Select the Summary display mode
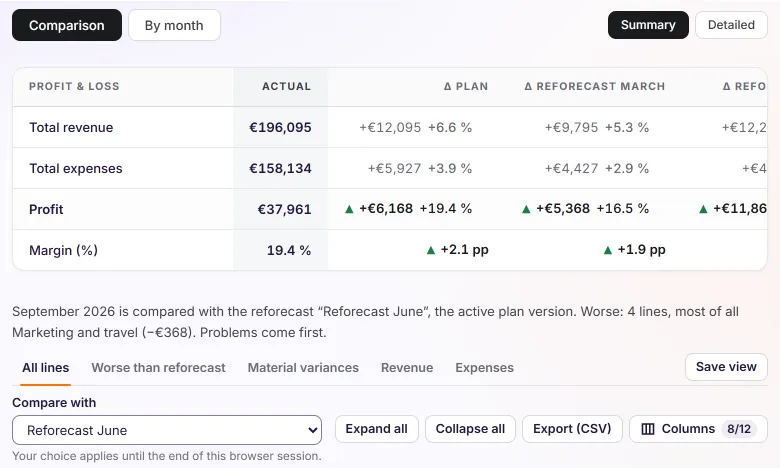The width and height of the screenshot is (780, 468). 648,25
